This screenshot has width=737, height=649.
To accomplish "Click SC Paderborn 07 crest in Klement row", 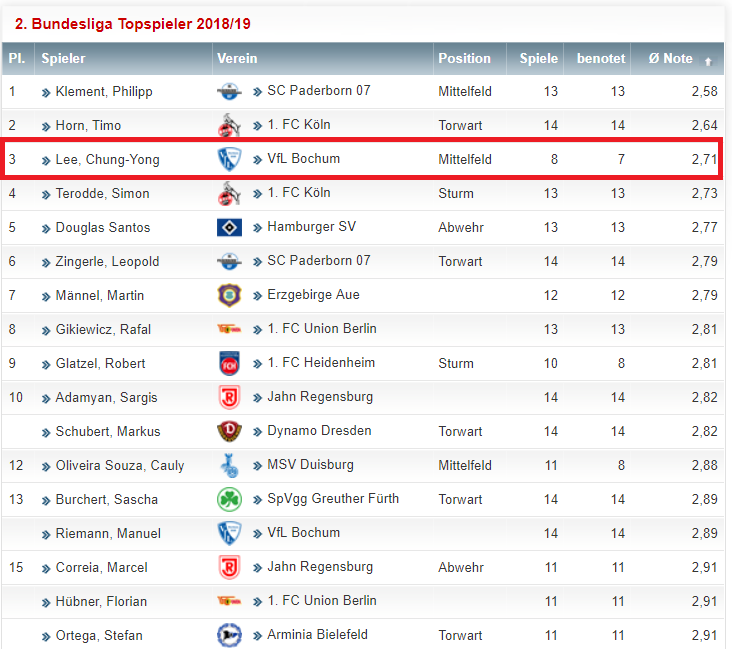I will (x=229, y=91).
